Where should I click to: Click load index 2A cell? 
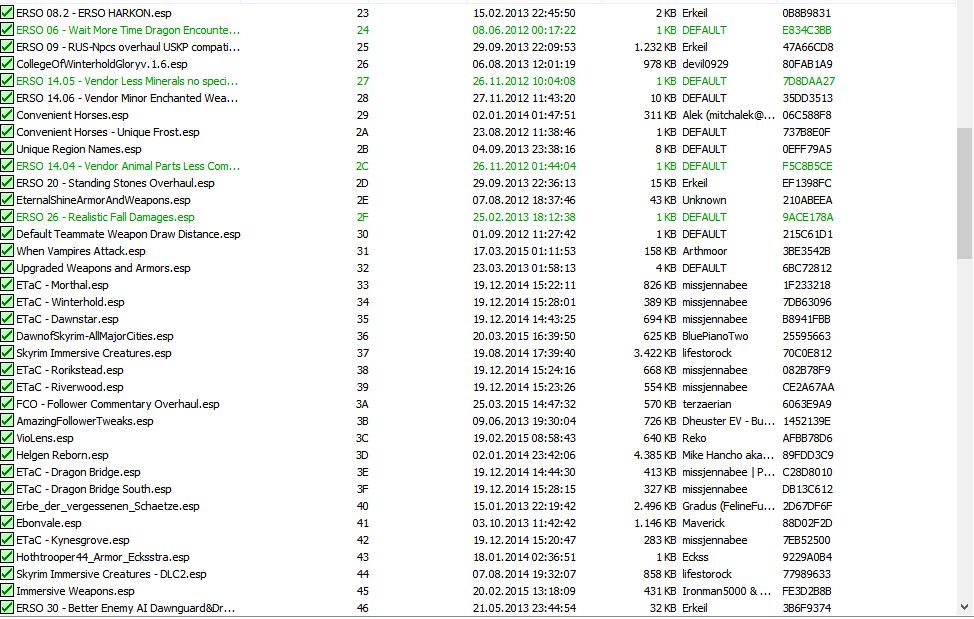[x=363, y=132]
